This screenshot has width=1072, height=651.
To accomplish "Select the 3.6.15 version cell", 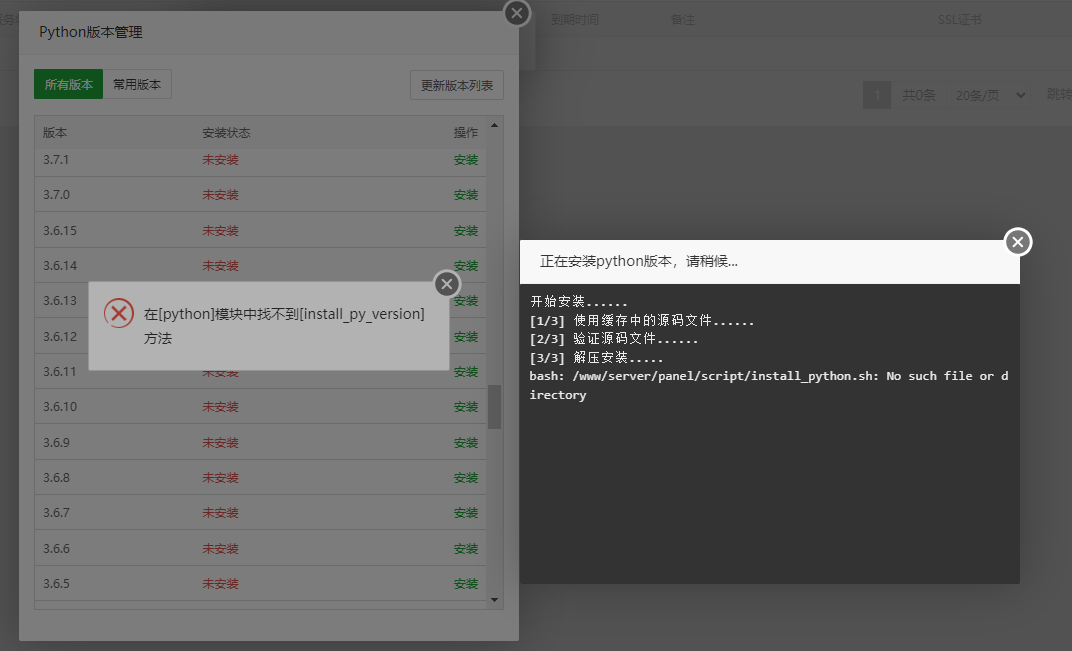I will [x=60, y=230].
